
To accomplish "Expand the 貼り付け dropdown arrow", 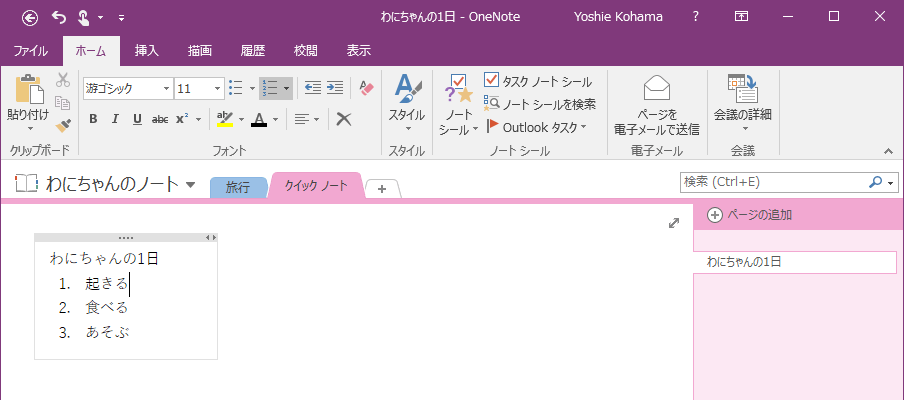I will (30, 129).
